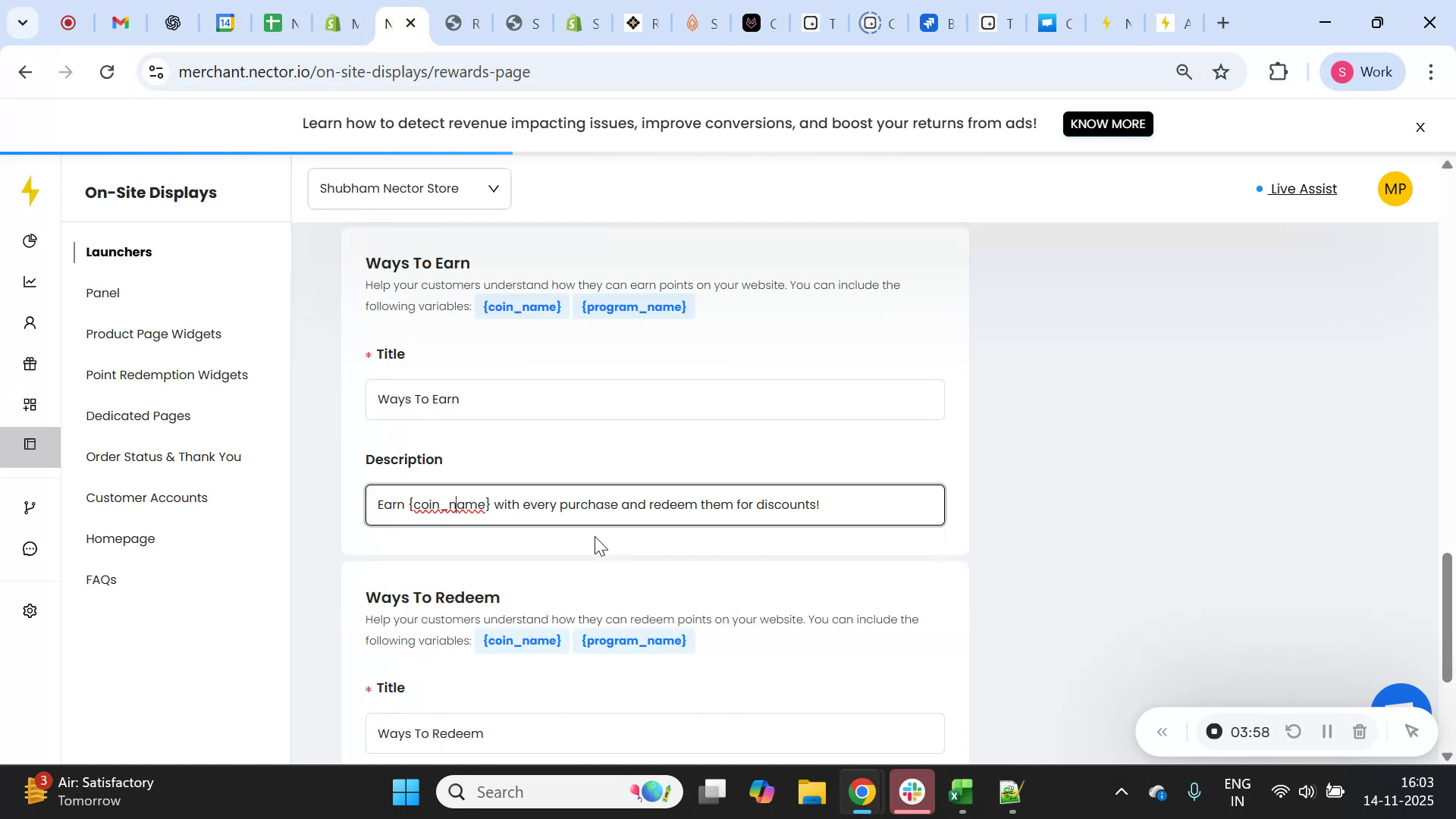The image size is (1456, 819).
Task: Open Live Assist
Action: pyautogui.click(x=1302, y=189)
